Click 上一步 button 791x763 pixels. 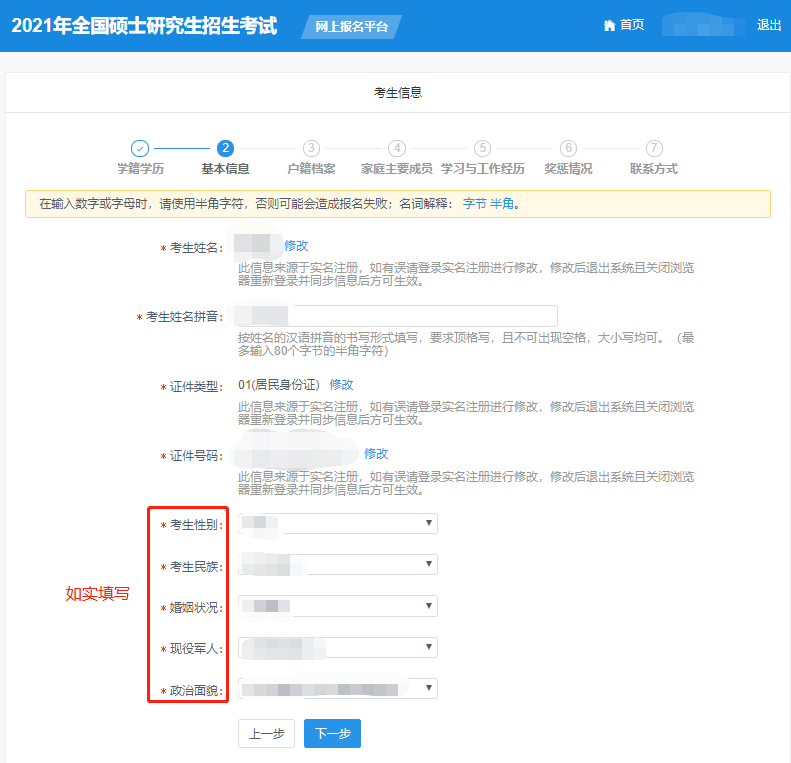click(x=266, y=734)
